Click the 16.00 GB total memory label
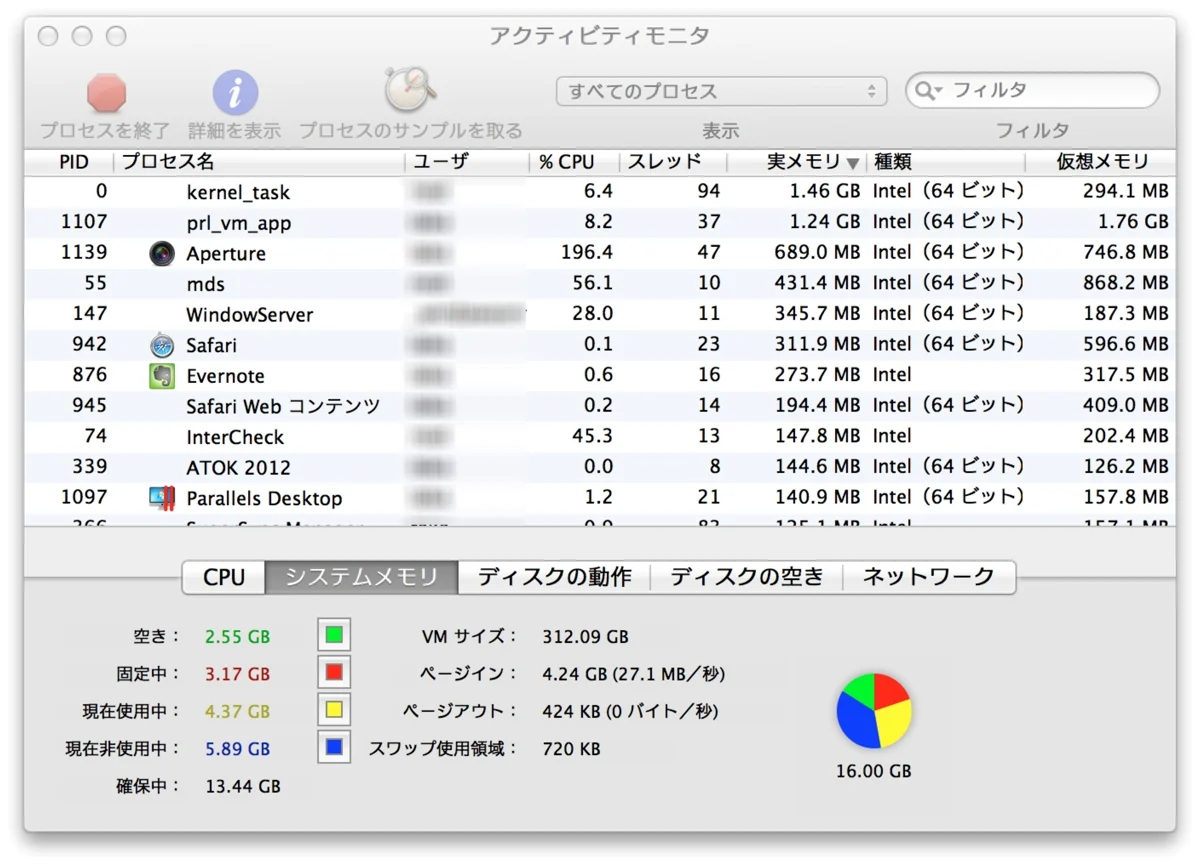 (874, 772)
